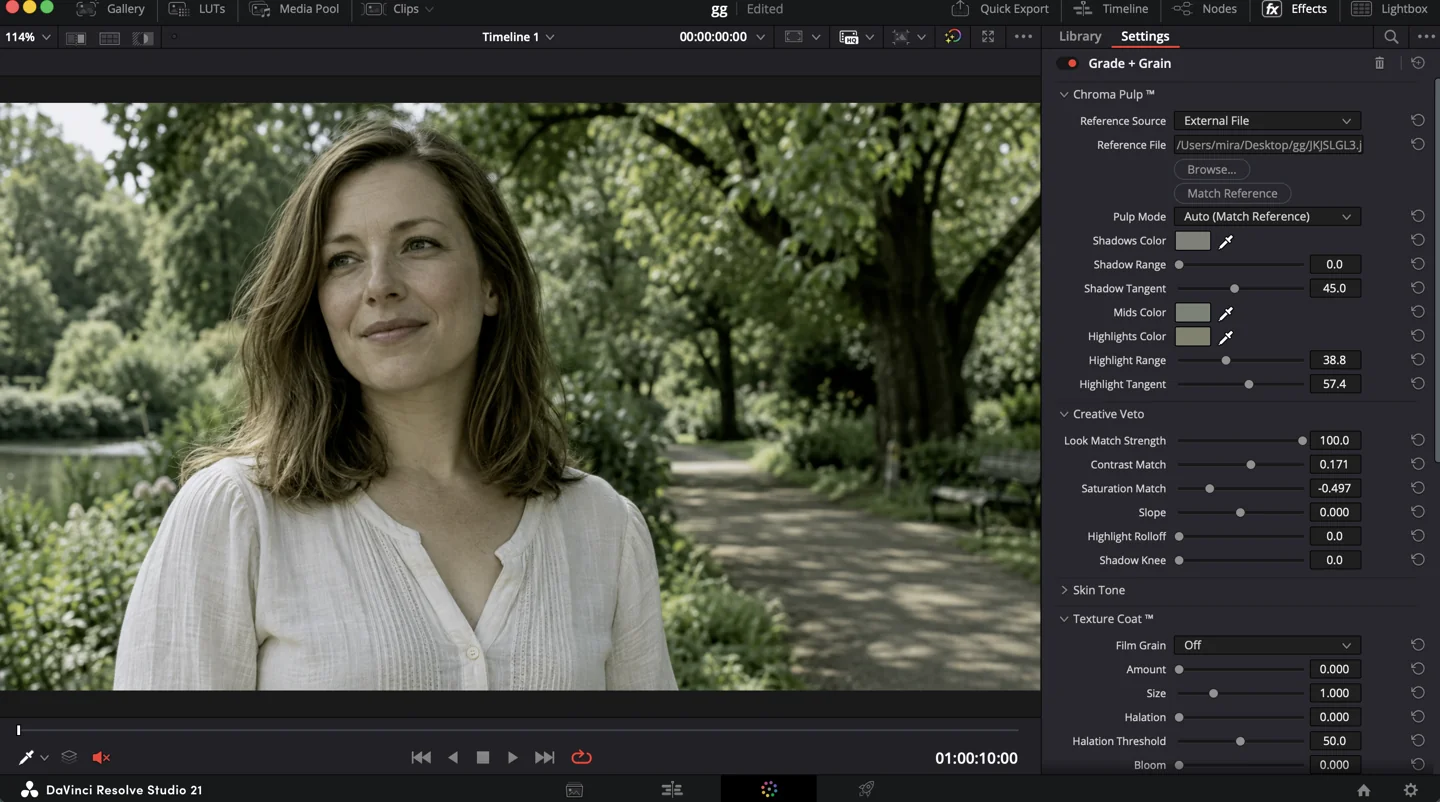Reset all Grade + Grain settings
Screen dimensions: 1440x802
(x=1418, y=63)
